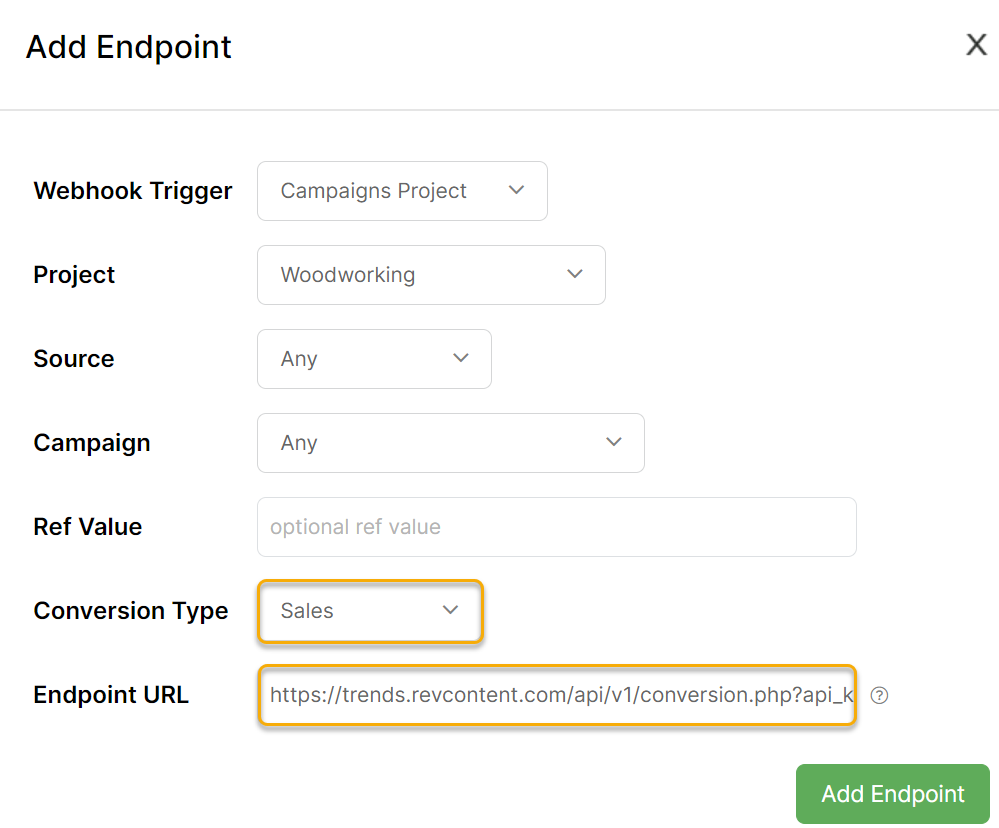Open the Sales conversion type dropdown

point(370,611)
